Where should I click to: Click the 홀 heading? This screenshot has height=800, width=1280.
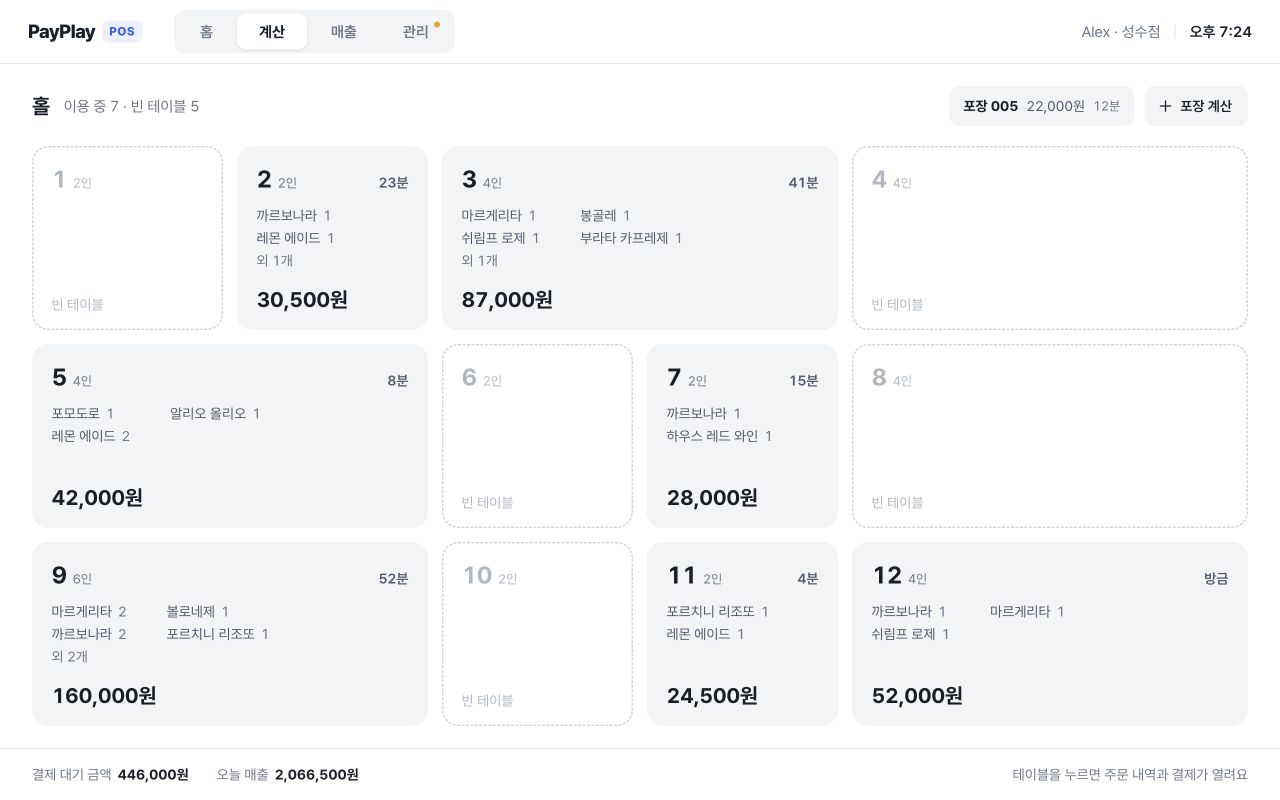[41, 106]
